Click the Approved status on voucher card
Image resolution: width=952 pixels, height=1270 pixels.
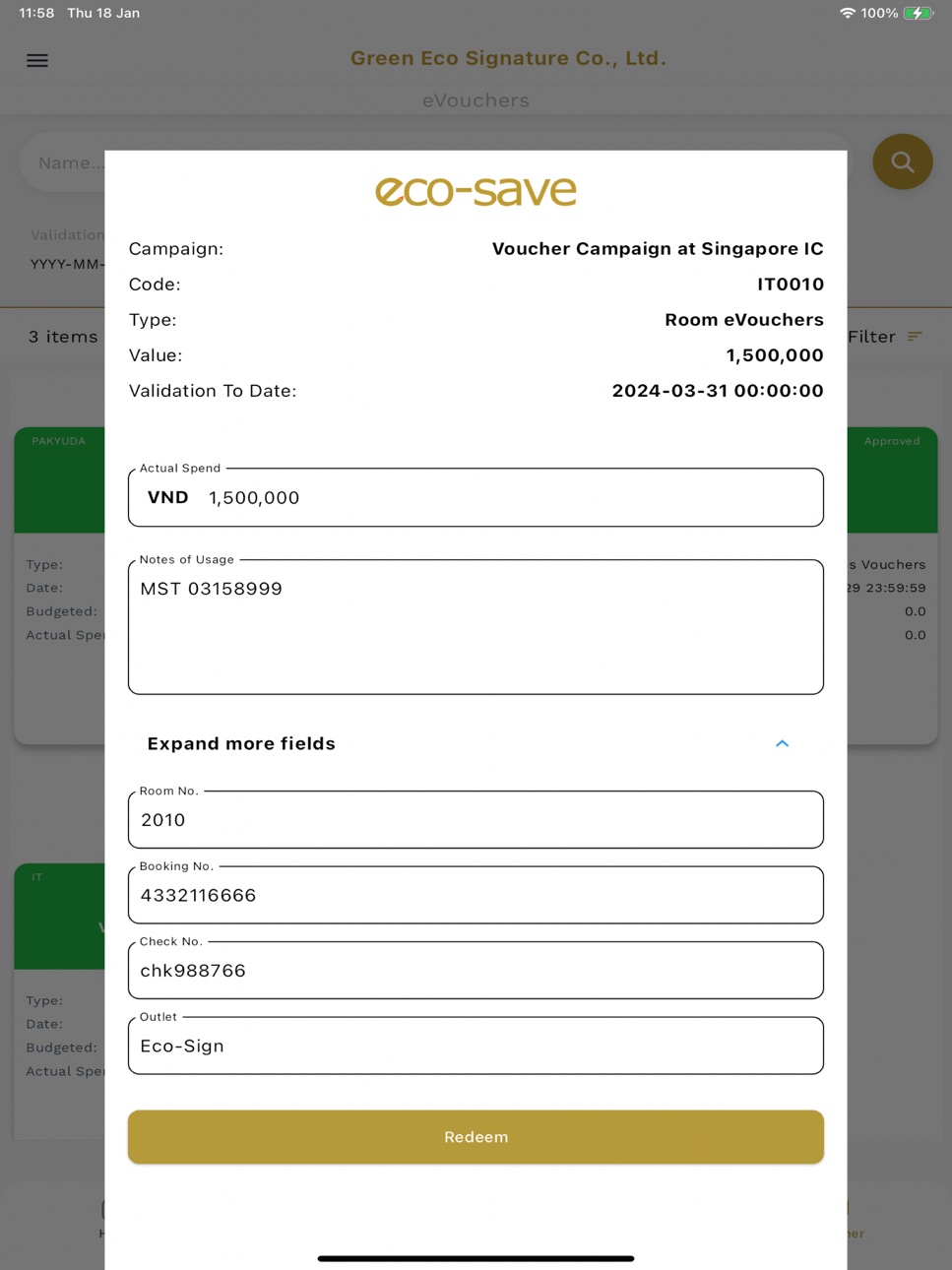892,441
